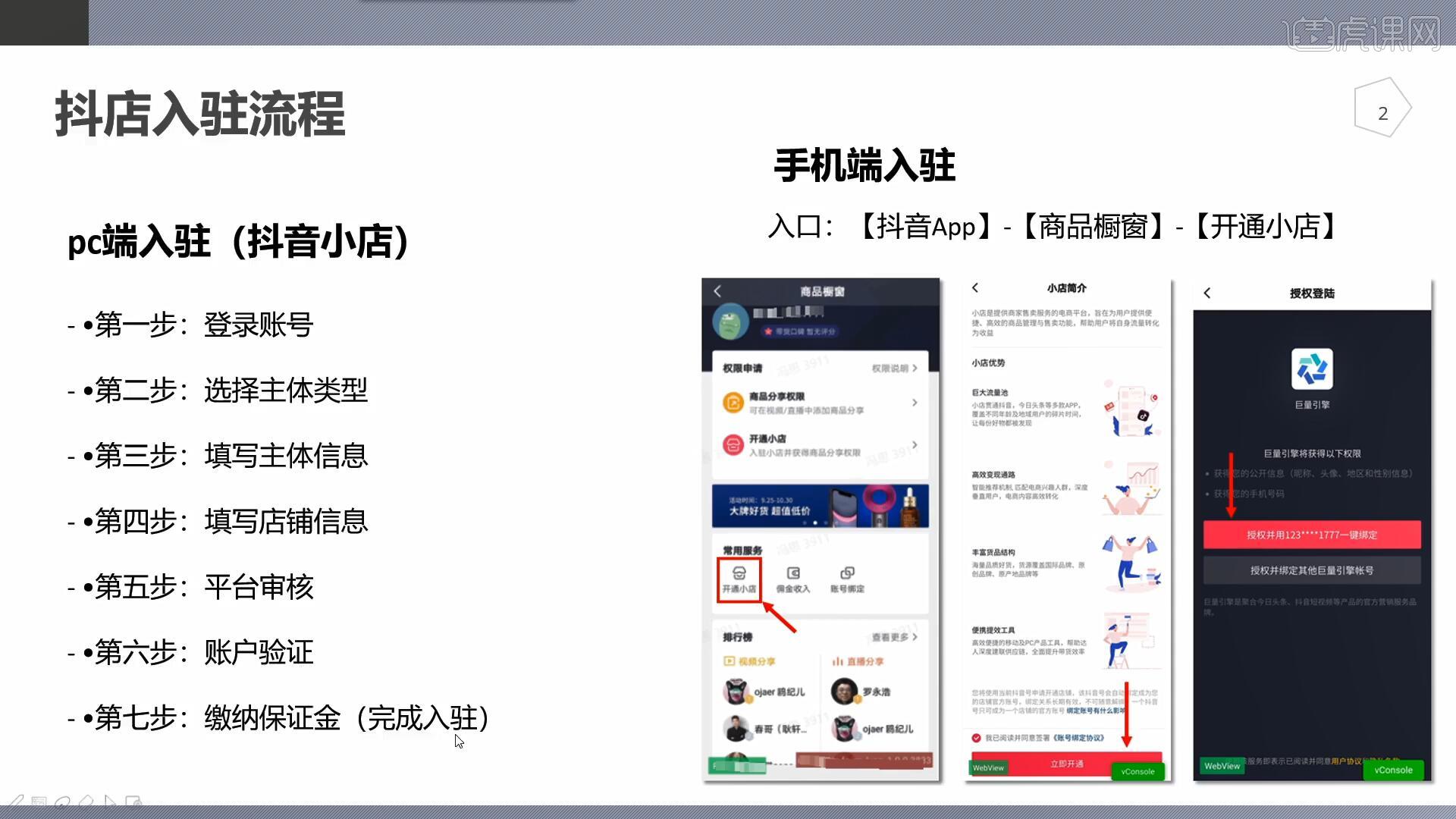
Task: Expand 查看更多 in 排行榜
Action: tap(894, 637)
